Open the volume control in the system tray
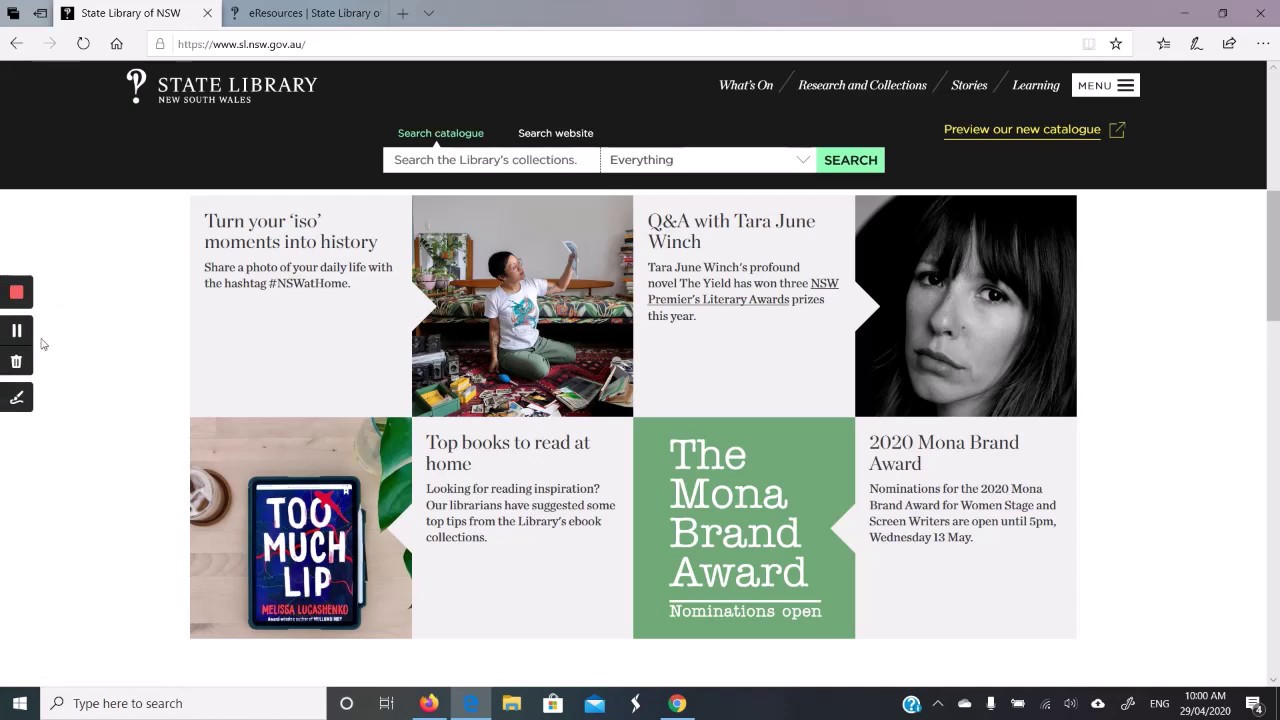The image size is (1280, 720). pos(1071,703)
